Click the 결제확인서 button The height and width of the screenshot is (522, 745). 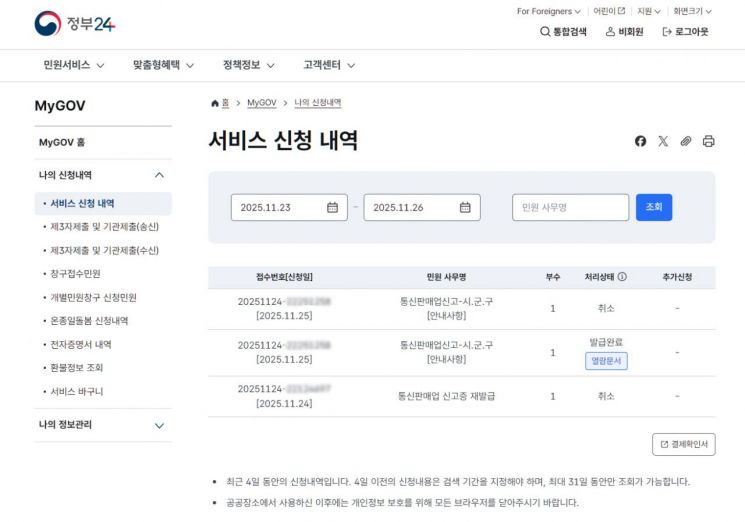pyautogui.click(x=684, y=445)
